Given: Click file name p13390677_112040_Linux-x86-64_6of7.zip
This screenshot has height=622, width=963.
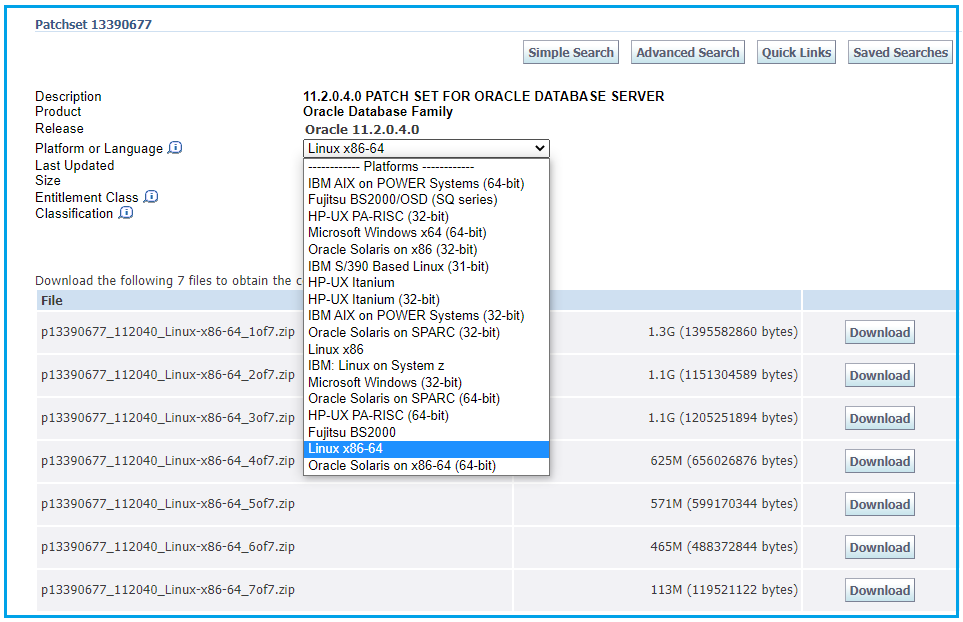Looking at the screenshot, I should click(x=168, y=547).
